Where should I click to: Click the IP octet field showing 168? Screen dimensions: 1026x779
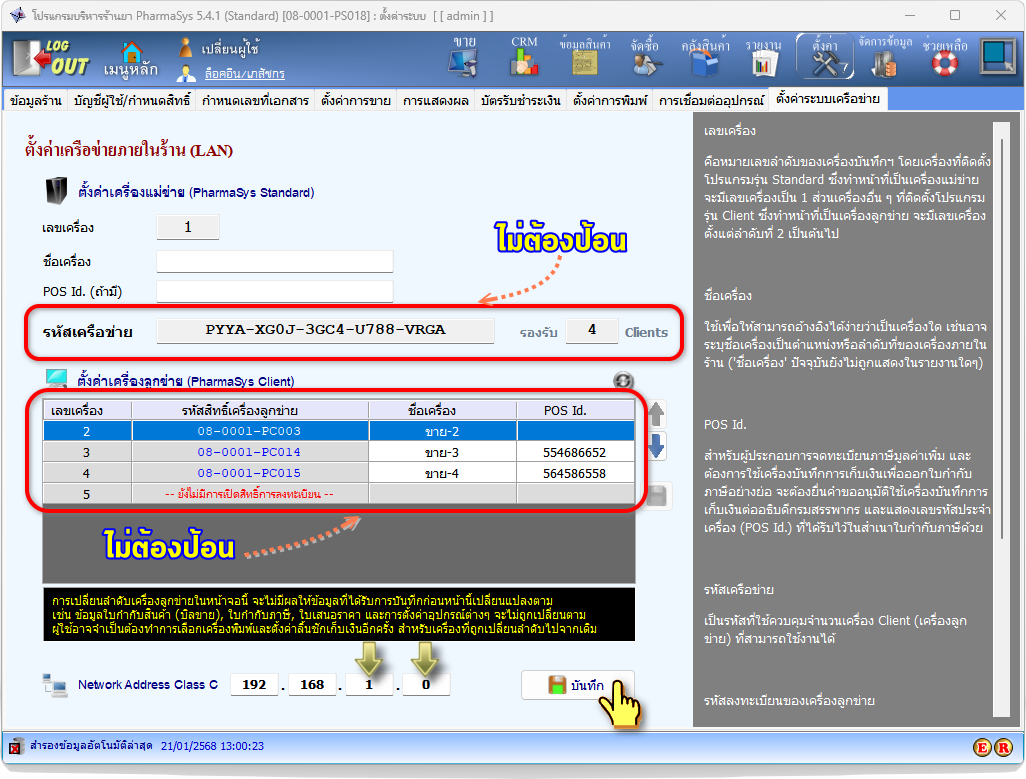(x=312, y=684)
